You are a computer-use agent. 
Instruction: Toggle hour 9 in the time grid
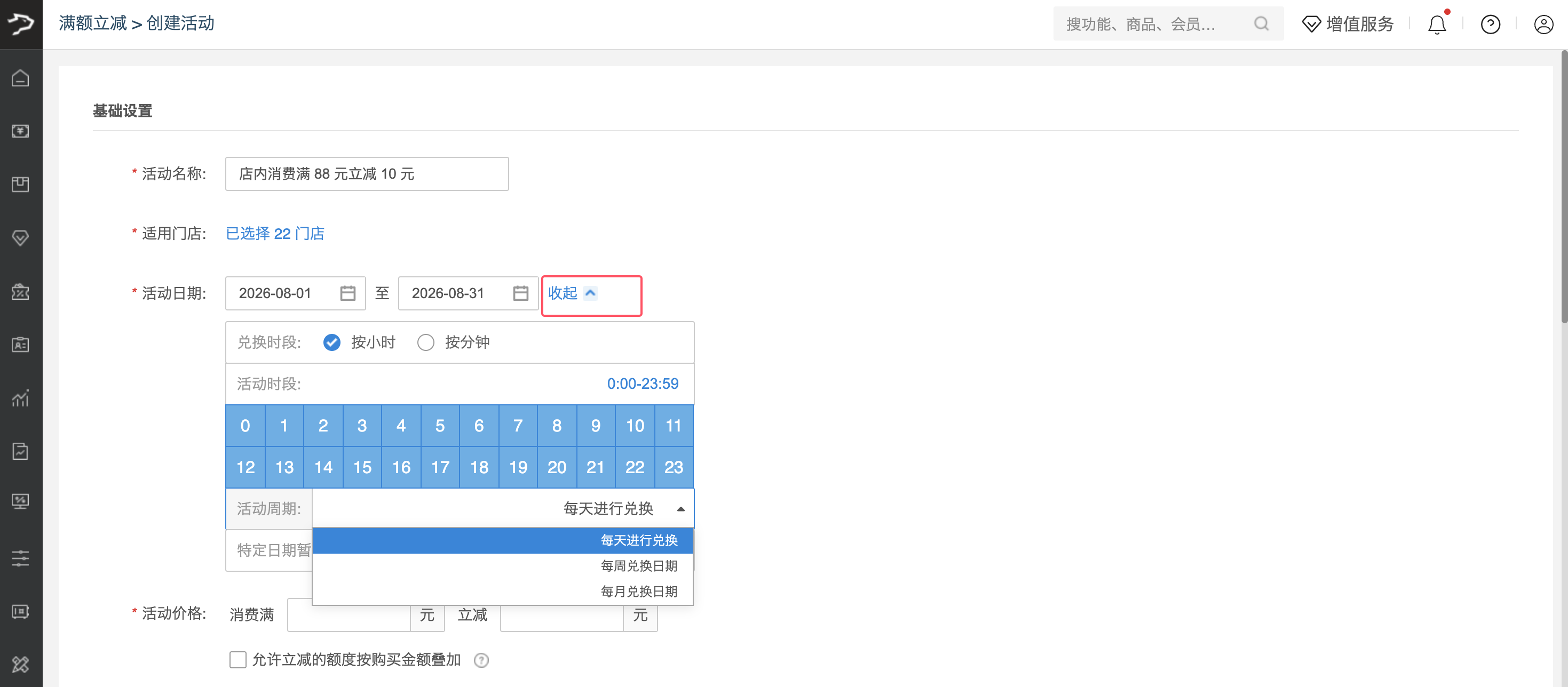point(596,426)
